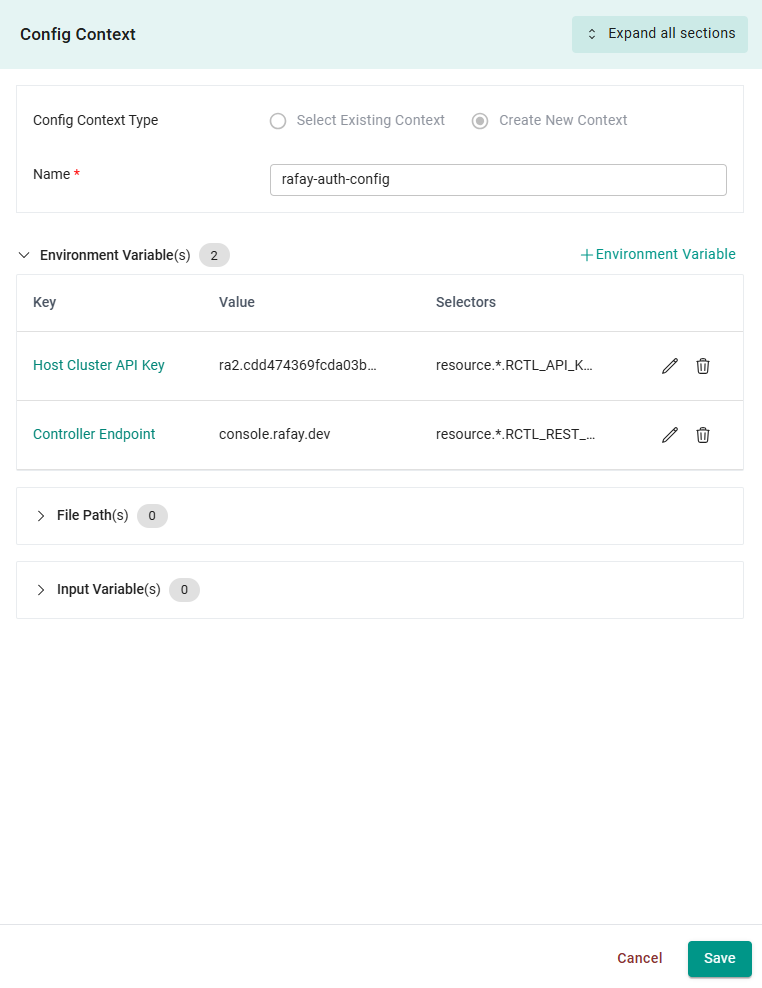Click the pencil icon on the first row
This screenshot has width=762, height=988.
[x=669, y=365]
